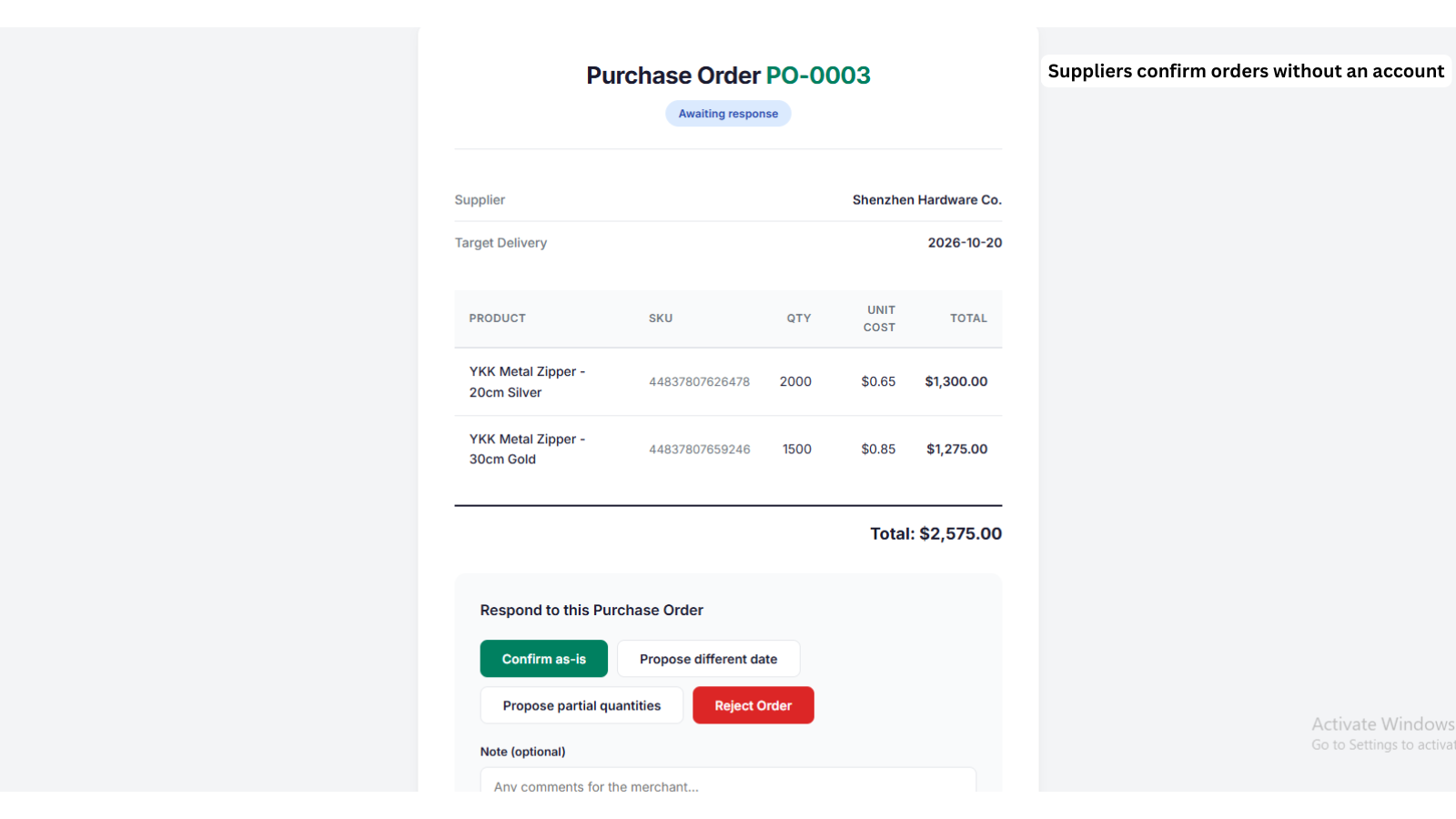The height and width of the screenshot is (819, 1456).
Task: Click YKK Metal Zipper 30cm Gold row
Action: coord(728,450)
